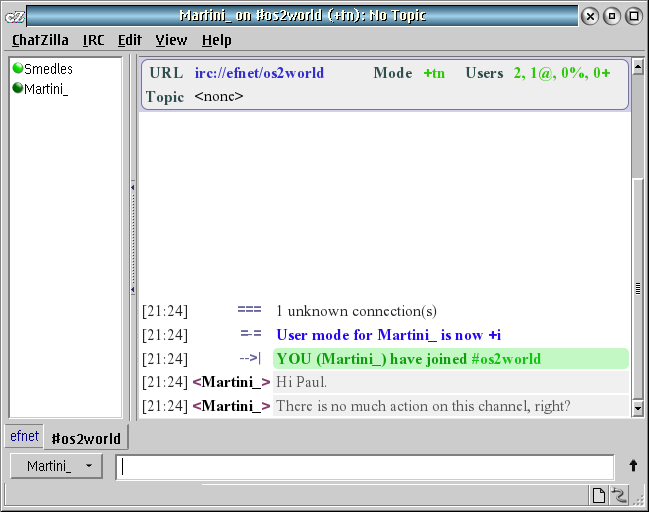The image size is (649, 512).
Task: Select user Martini_ in the user list
Action: click(x=46, y=89)
